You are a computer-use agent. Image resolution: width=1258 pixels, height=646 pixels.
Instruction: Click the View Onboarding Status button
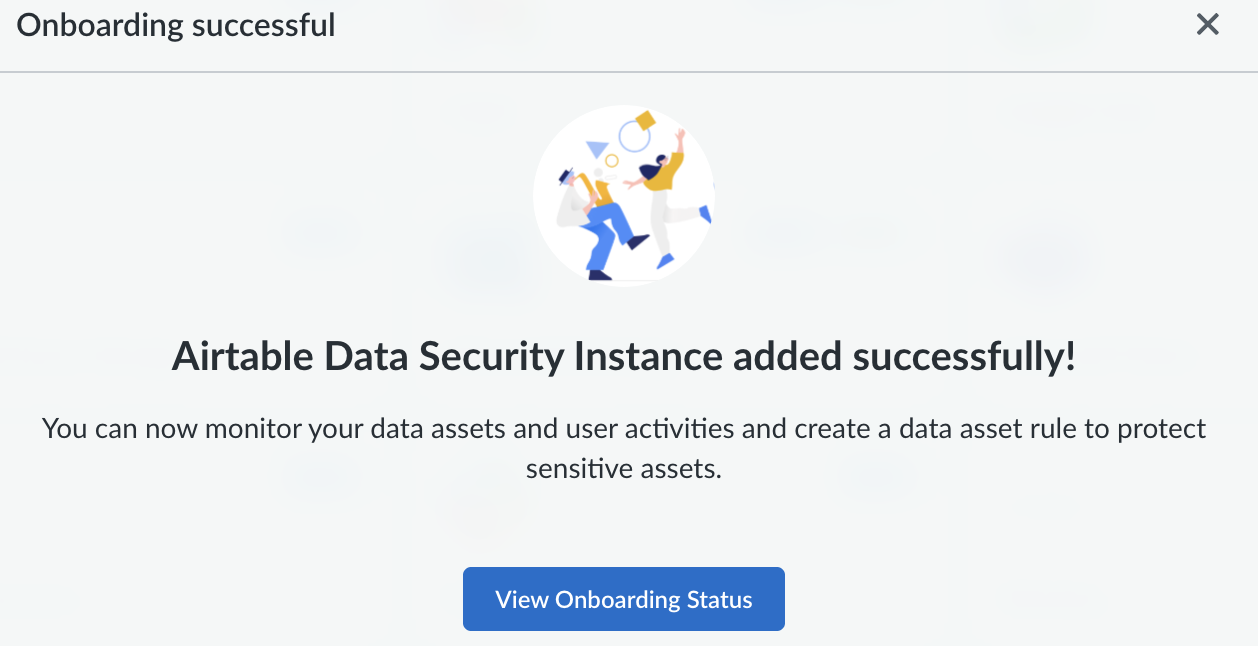click(623, 600)
